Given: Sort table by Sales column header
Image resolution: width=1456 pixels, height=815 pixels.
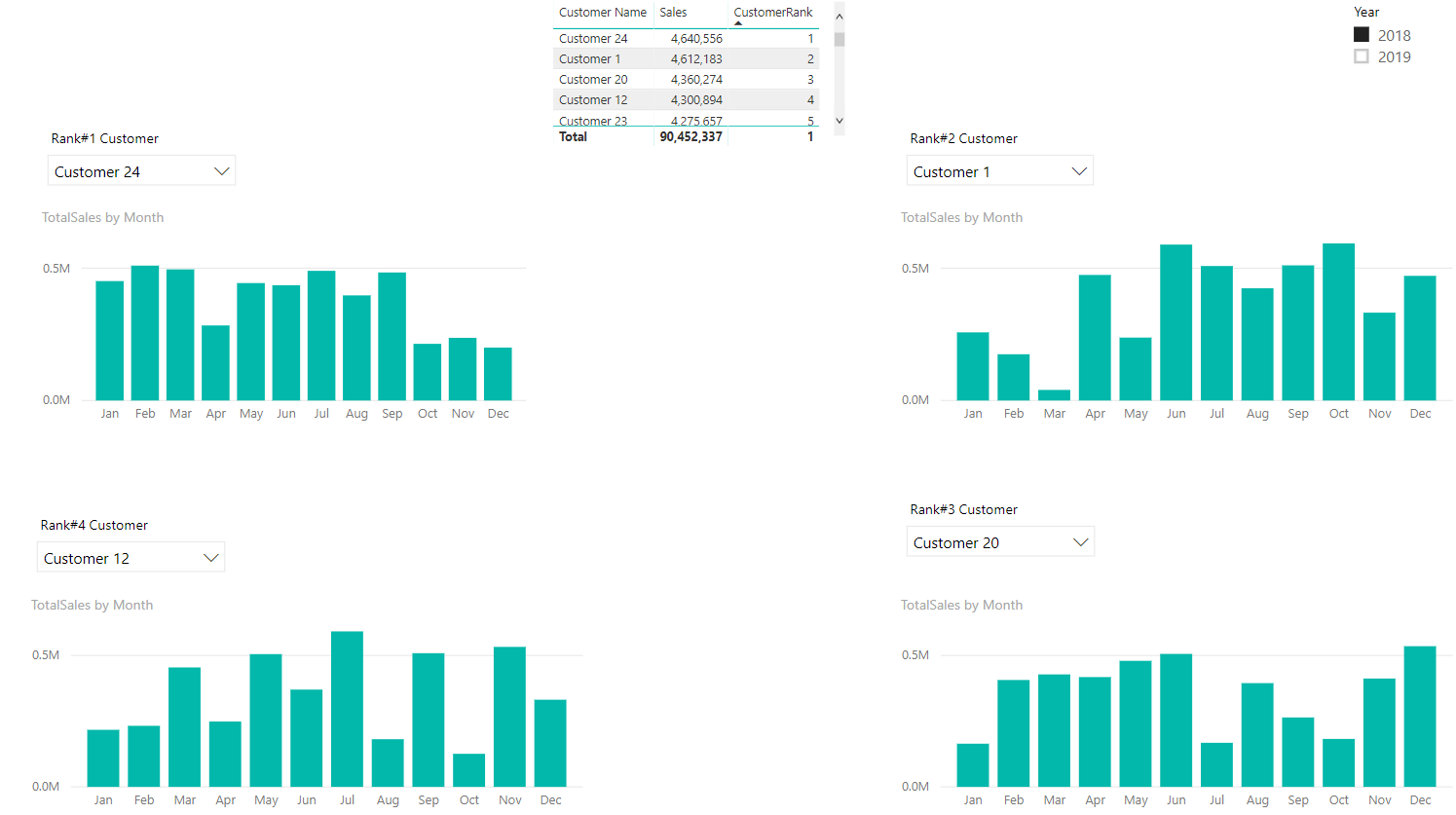Looking at the screenshot, I should (x=673, y=13).
